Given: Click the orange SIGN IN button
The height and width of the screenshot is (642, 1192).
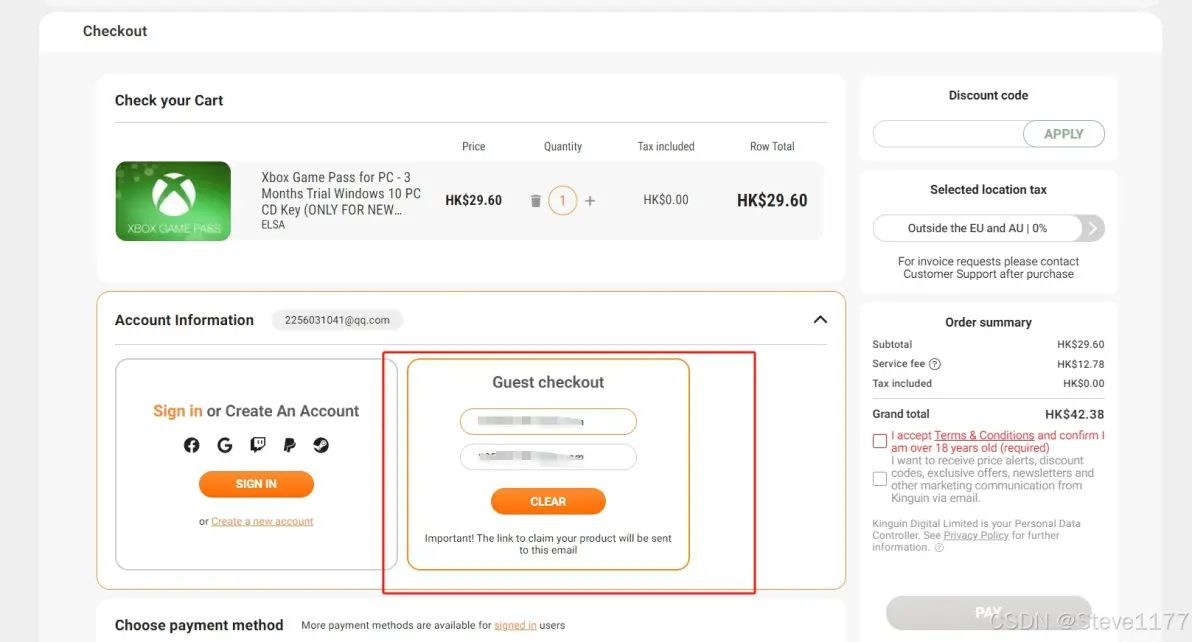Looking at the screenshot, I should click(x=256, y=484).
